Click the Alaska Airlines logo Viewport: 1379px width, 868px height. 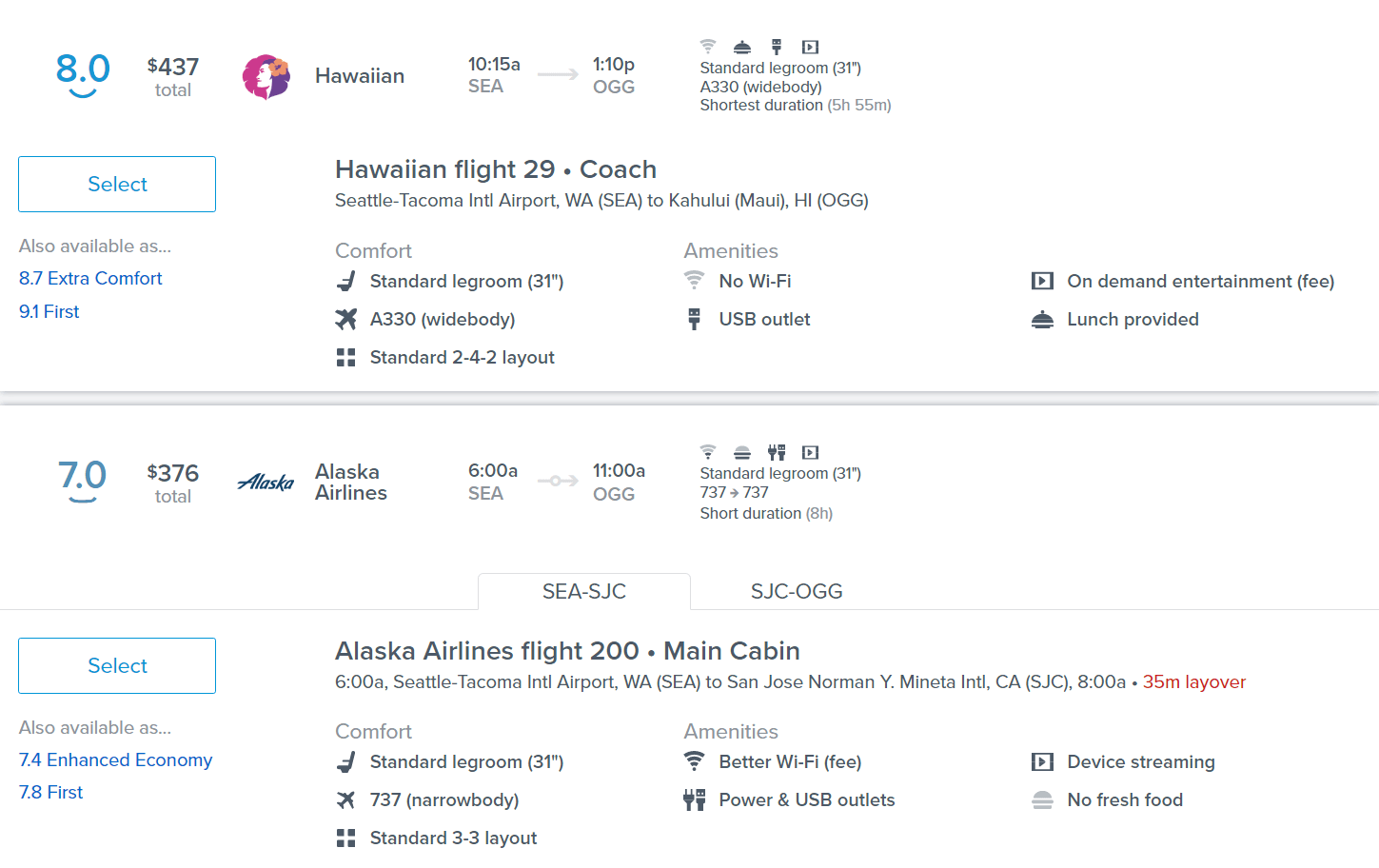(x=266, y=483)
